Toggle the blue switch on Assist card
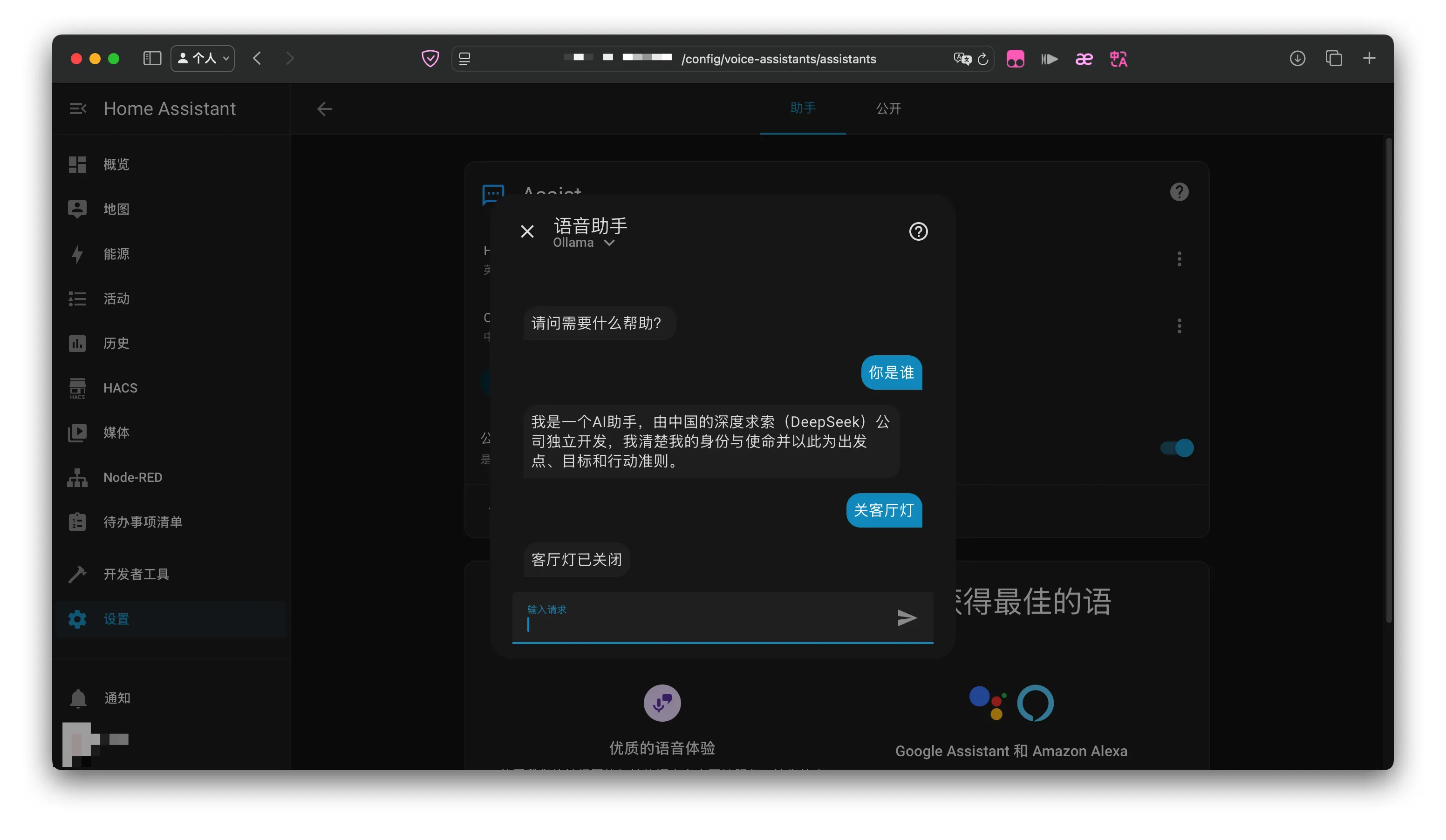 tap(1177, 448)
